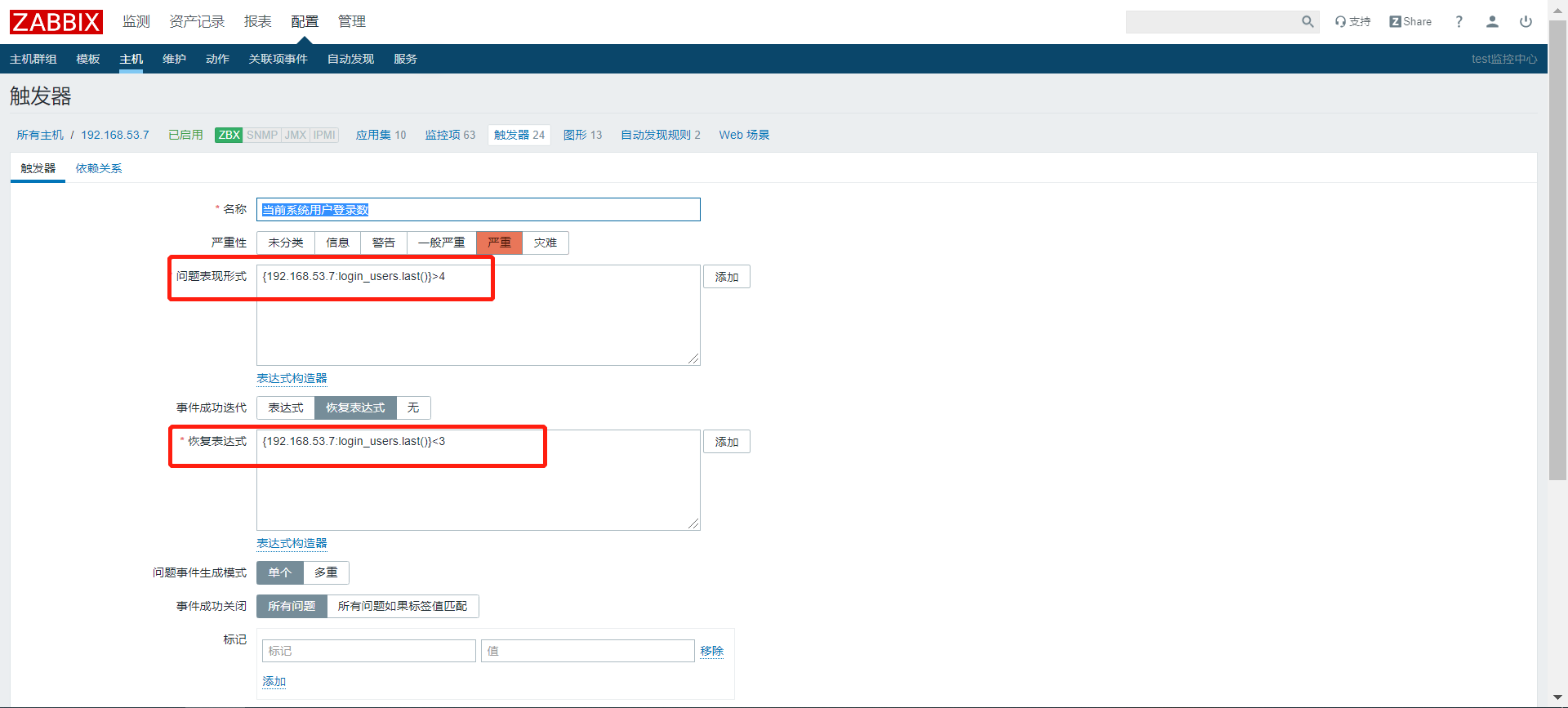Set severity to 灾难
Viewport: 1568px width, 708px height.
tap(546, 243)
